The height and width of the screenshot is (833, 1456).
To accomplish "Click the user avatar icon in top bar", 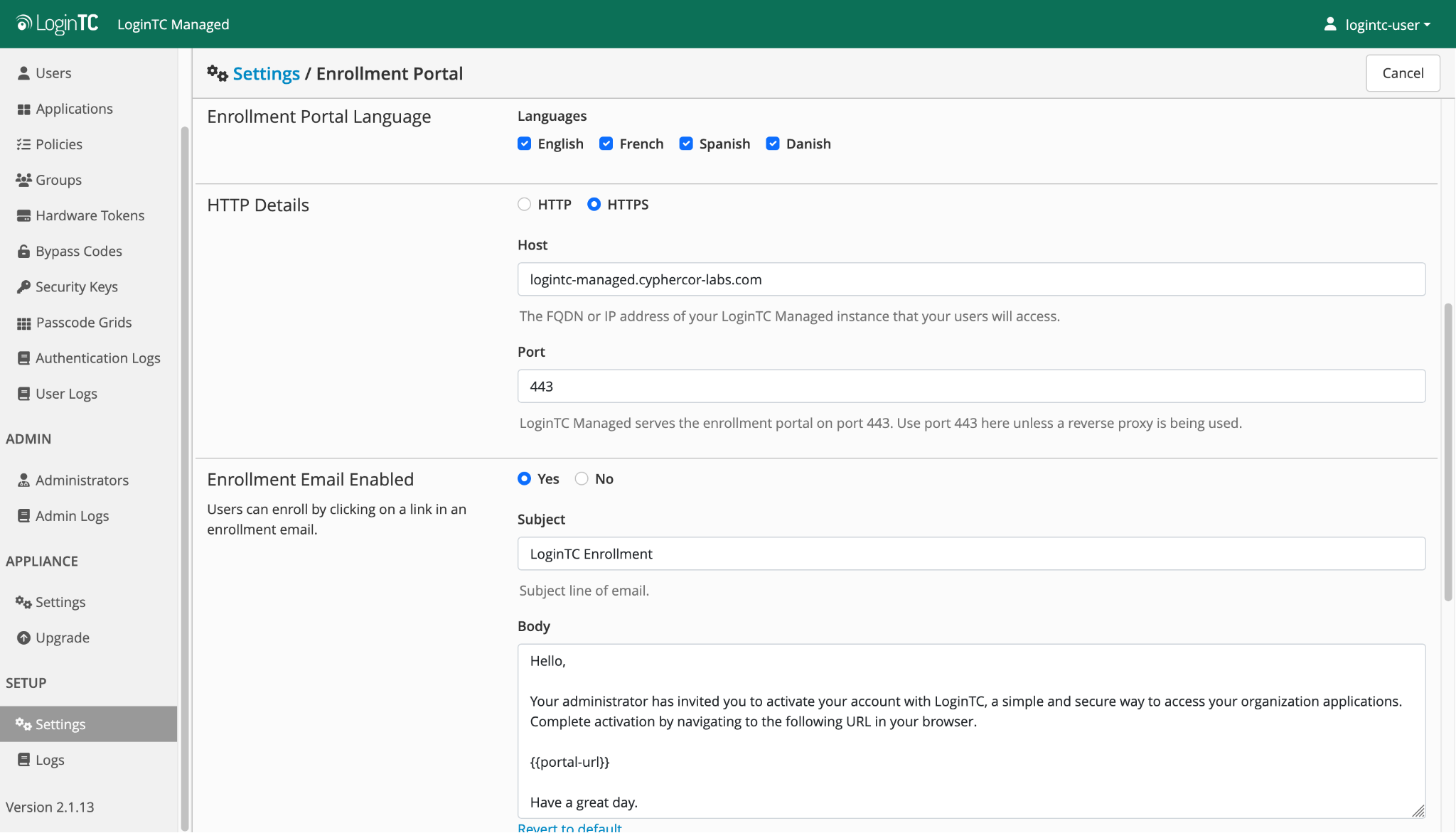I will click(x=1329, y=24).
